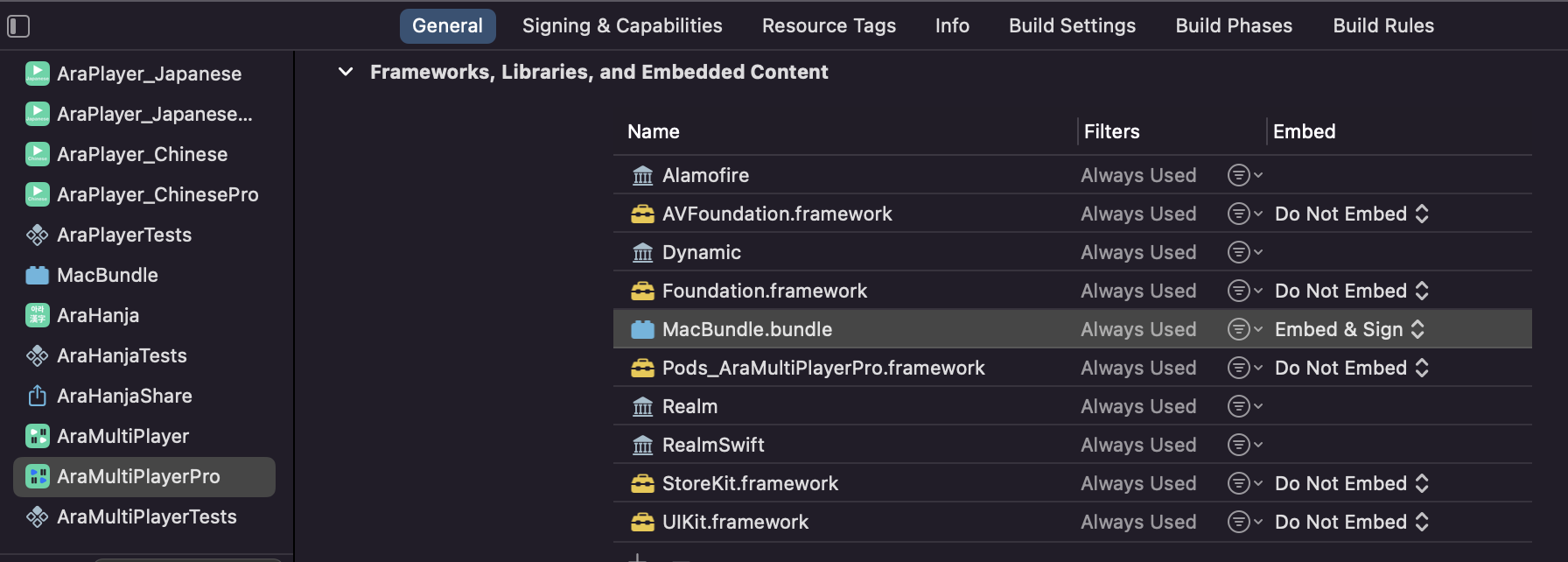Click Always Used for UIKit.framework
The image size is (1568, 562).
point(1138,522)
